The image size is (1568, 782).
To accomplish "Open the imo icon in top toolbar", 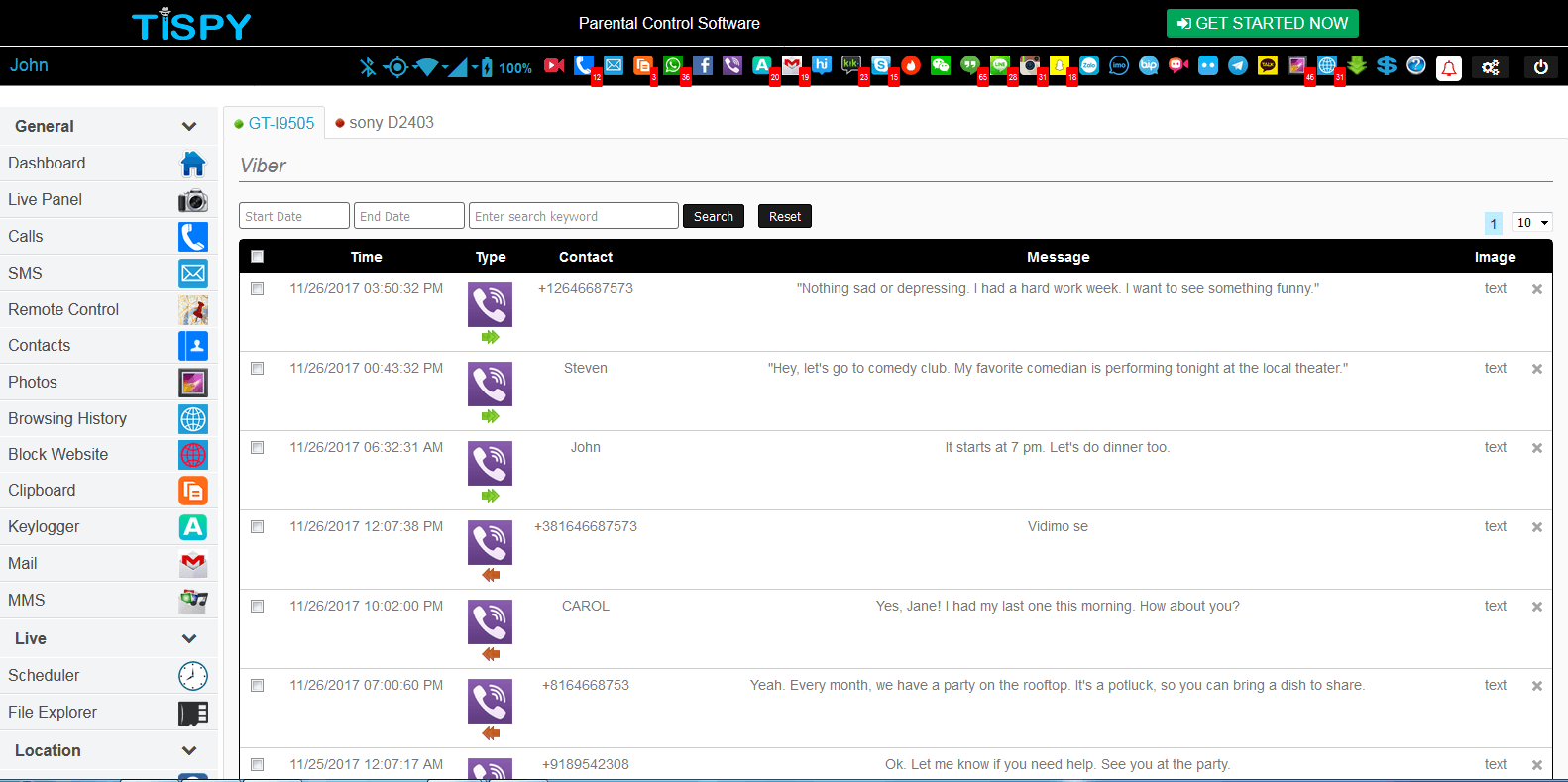I will click(x=1119, y=65).
